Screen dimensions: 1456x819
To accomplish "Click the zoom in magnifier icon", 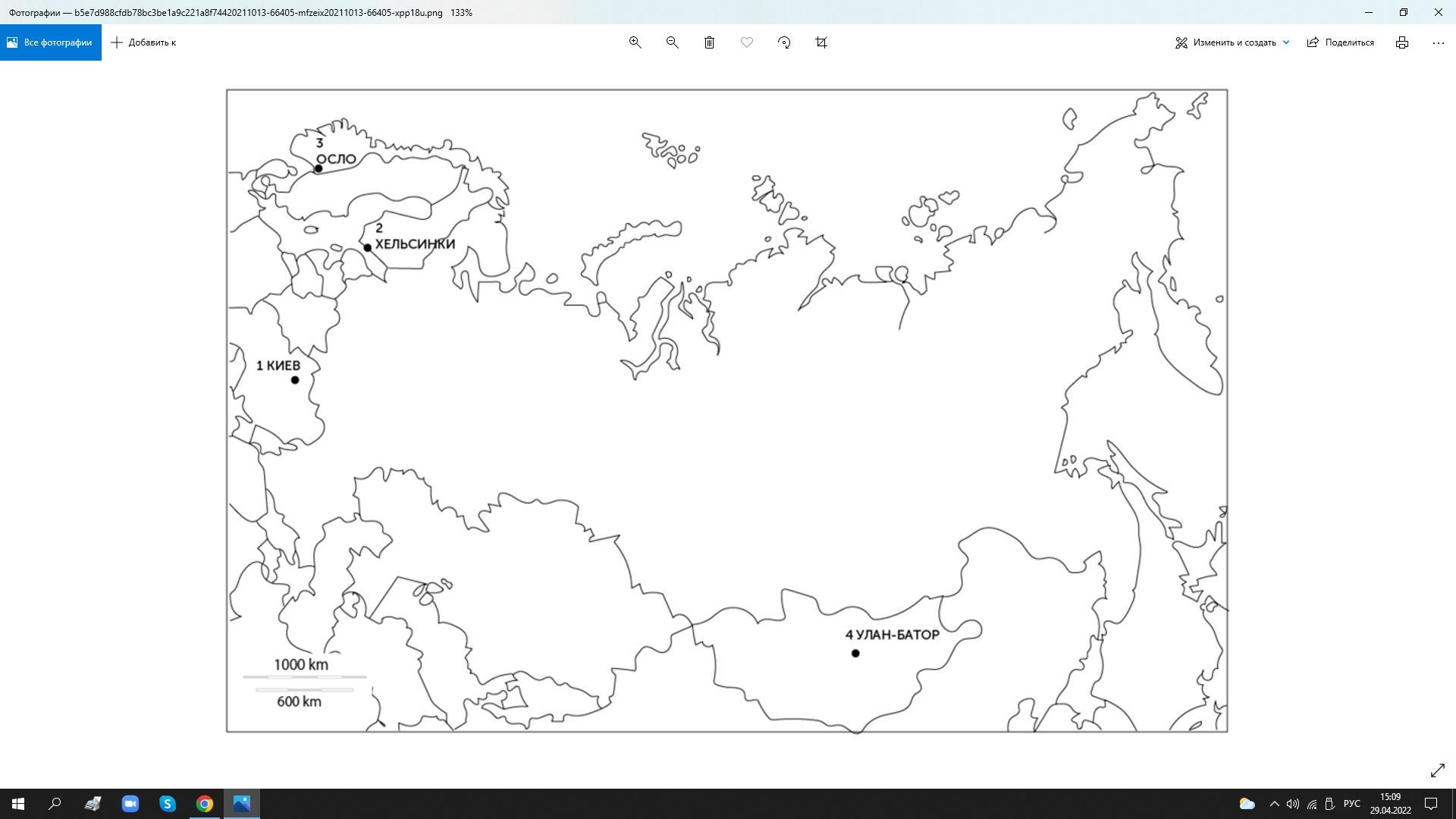I will coord(635,42).
